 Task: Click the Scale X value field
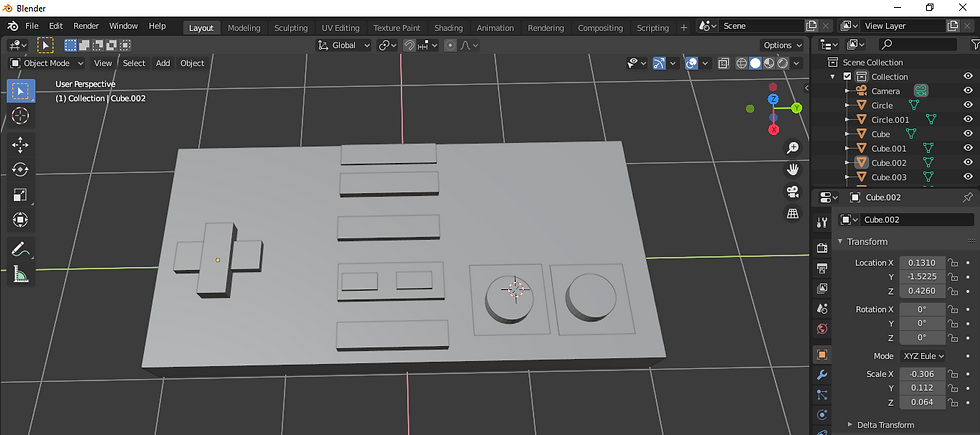922,374
